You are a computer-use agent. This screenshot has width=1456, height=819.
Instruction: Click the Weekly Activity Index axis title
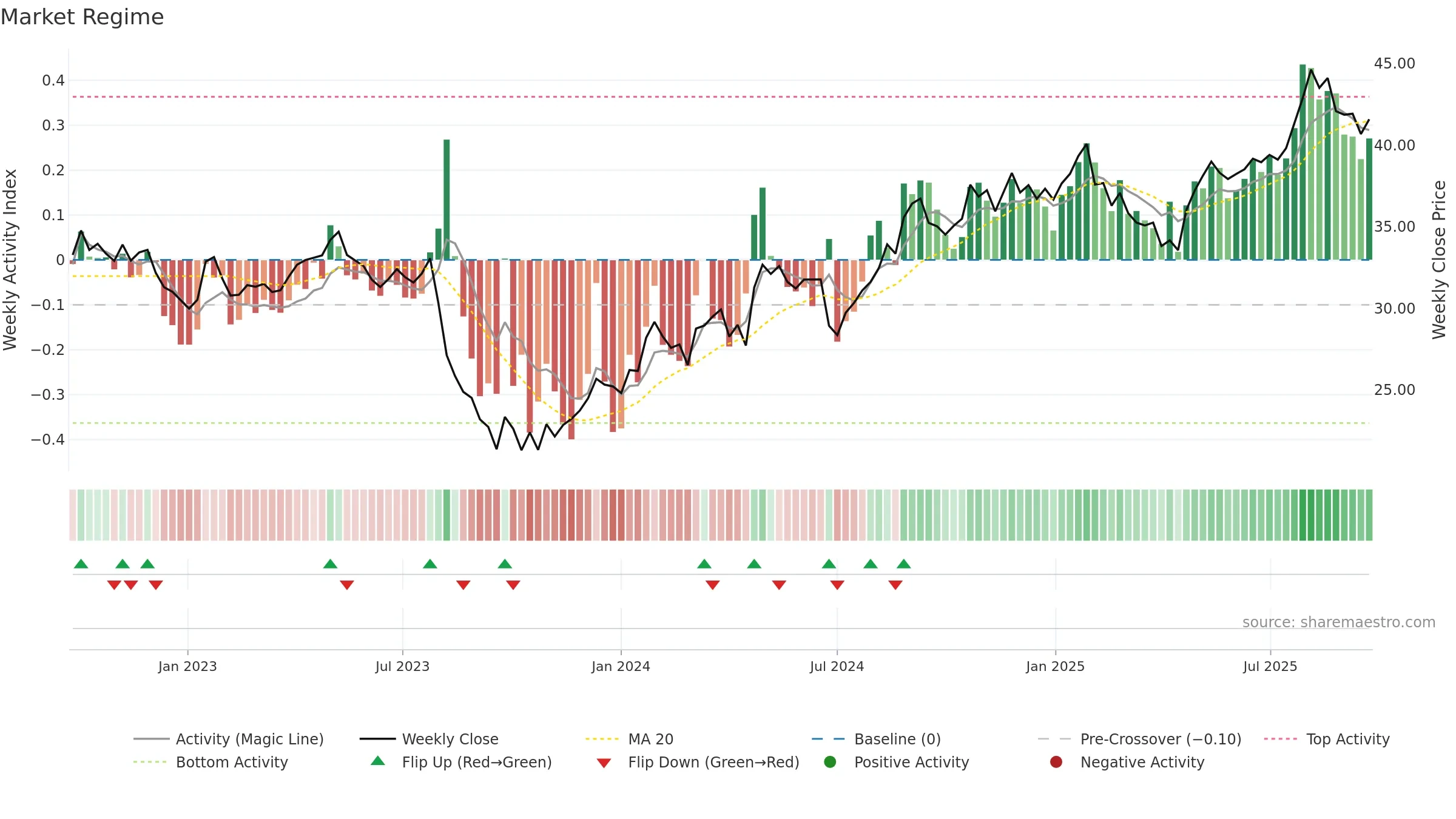click(10, 260)
